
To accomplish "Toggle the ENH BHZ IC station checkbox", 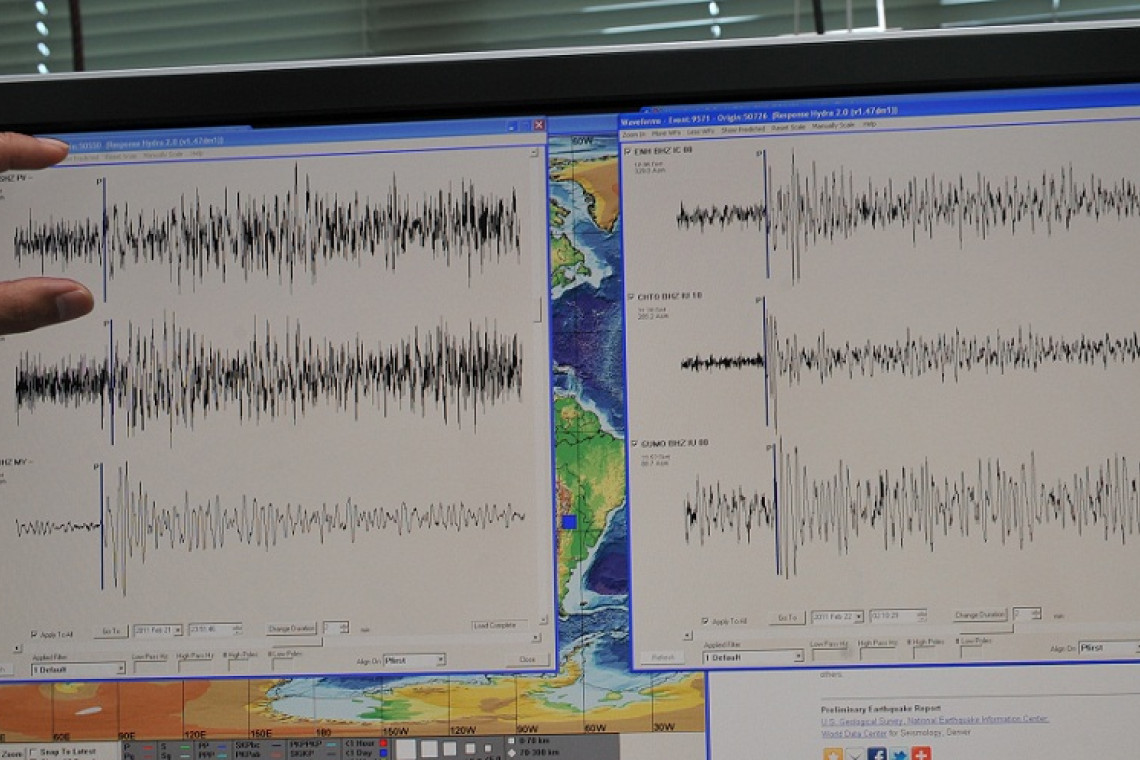I will point(628,151).
